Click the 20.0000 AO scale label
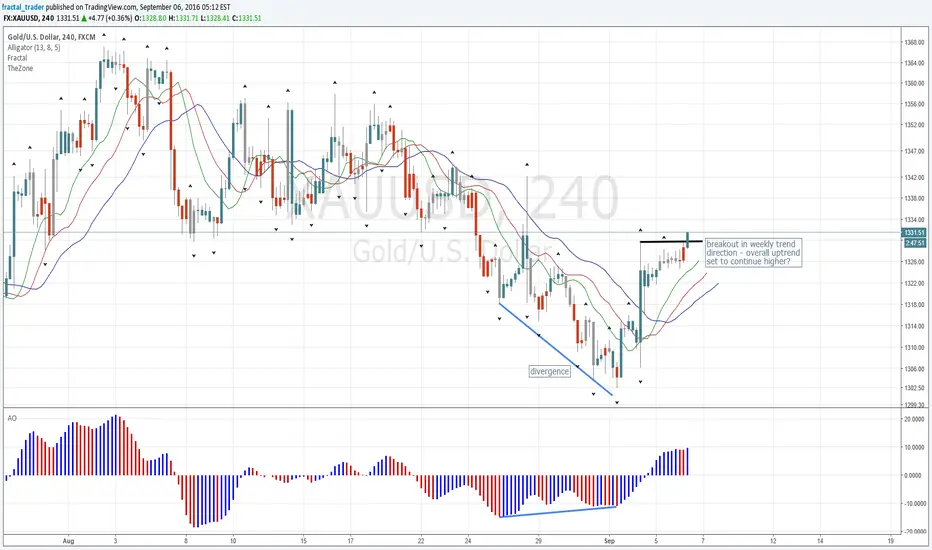932x550 pixels. (914, 420)
